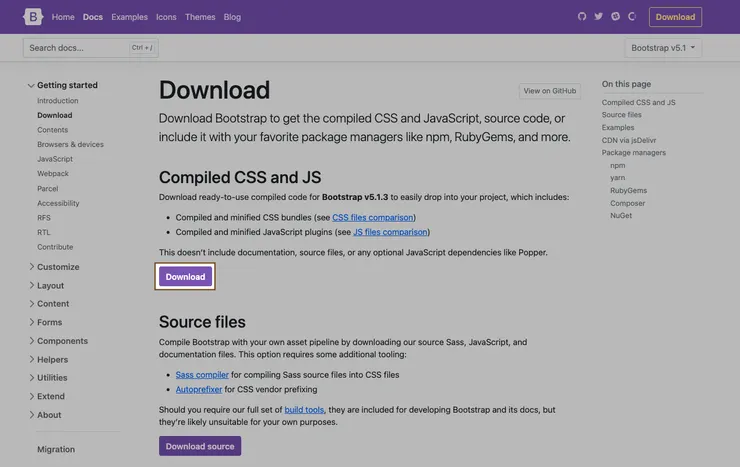740x467 pixels.
Task: Open the Slack icon in navbar
Action: coord(615,17)
